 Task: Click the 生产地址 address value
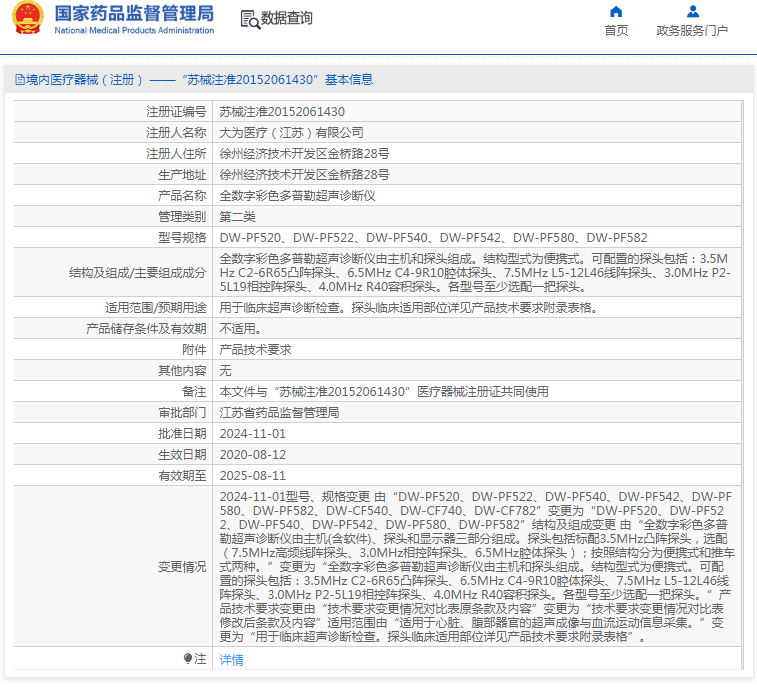304,174
